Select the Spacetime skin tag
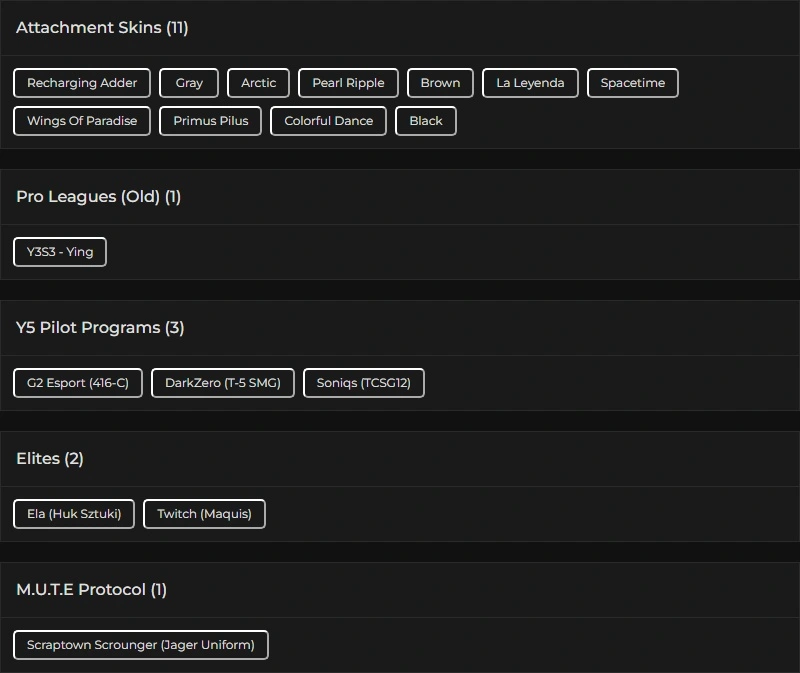800x673 pixels. pyautogui.click(x=633, y=83)
